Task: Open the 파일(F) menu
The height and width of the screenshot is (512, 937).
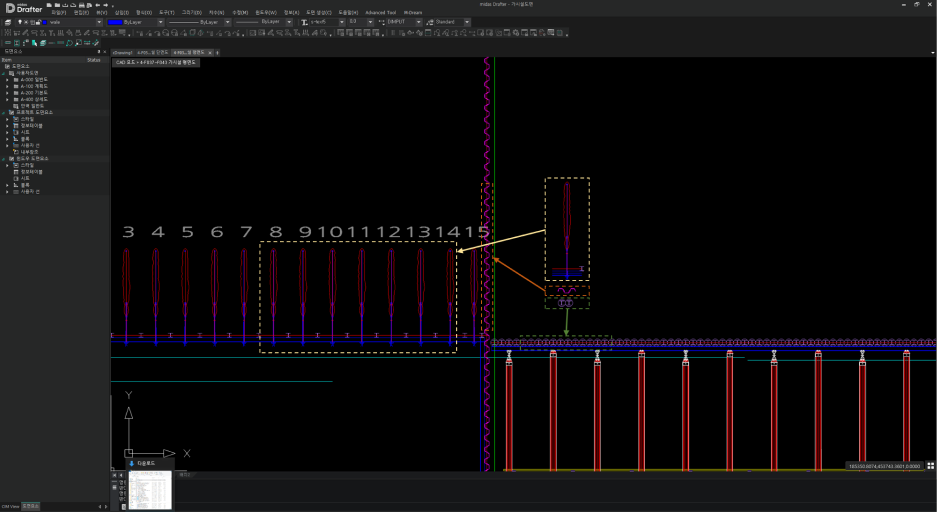Action: [x=59, y=13]
